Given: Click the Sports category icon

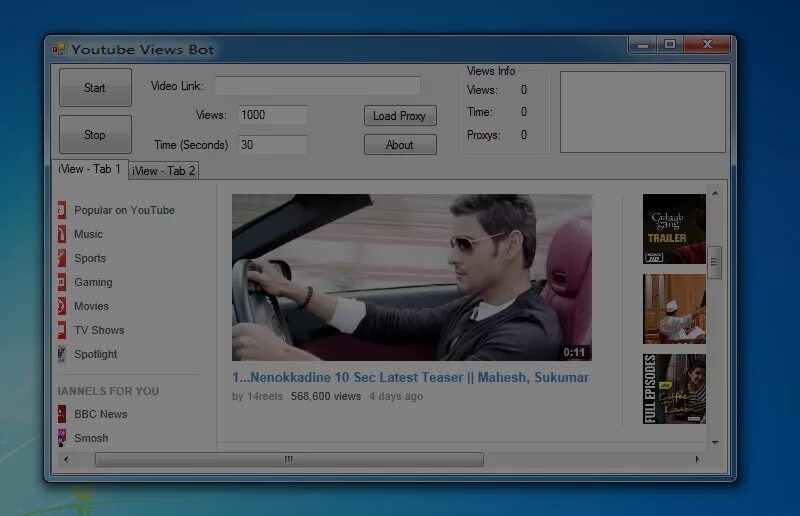Looking at the screenshot, I should pos(62,258).
